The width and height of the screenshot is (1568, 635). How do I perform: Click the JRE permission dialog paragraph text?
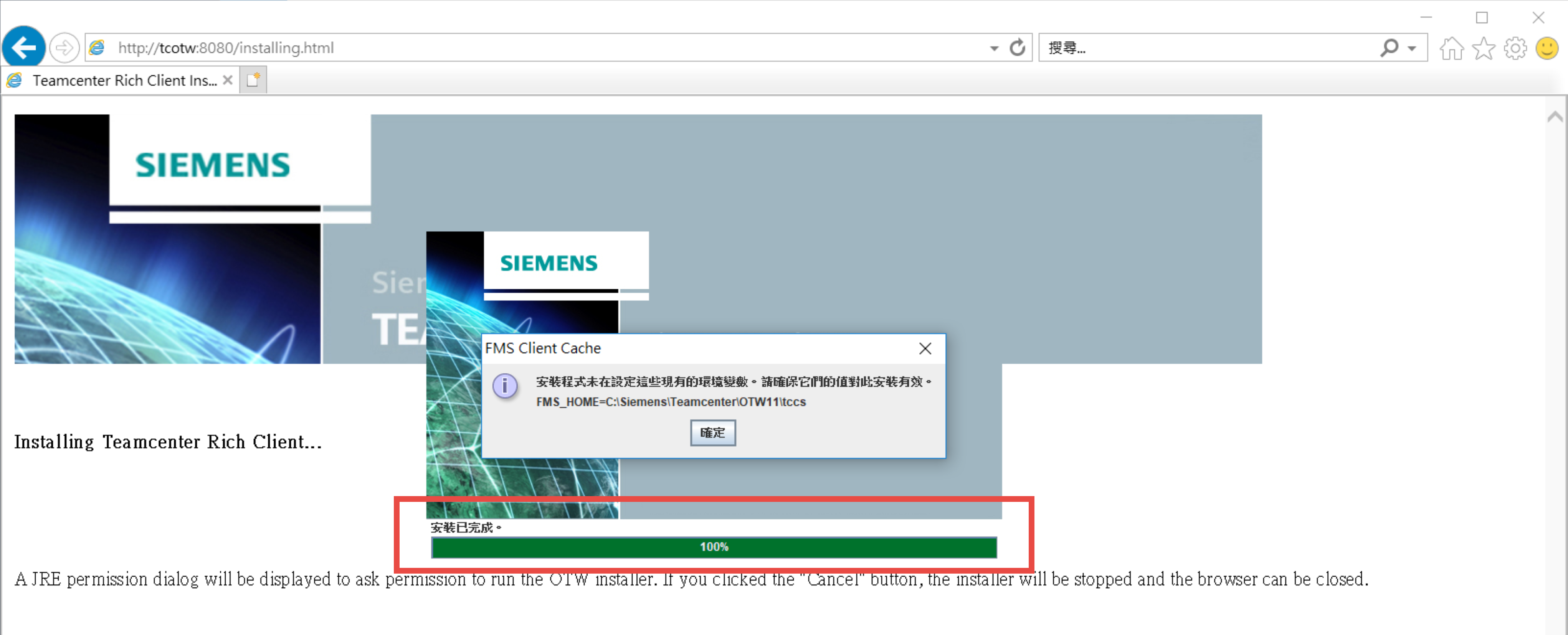tap(691, 579)
